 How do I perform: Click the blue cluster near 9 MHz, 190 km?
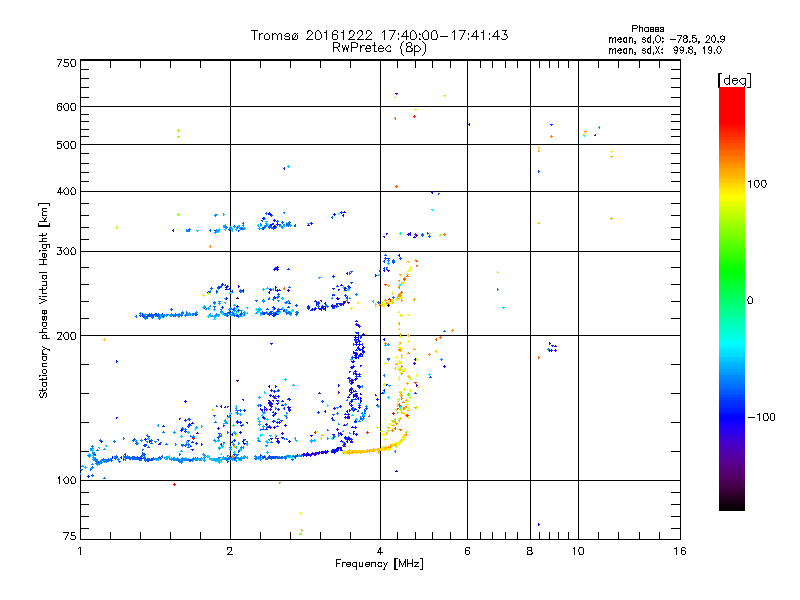click(553, 347)
